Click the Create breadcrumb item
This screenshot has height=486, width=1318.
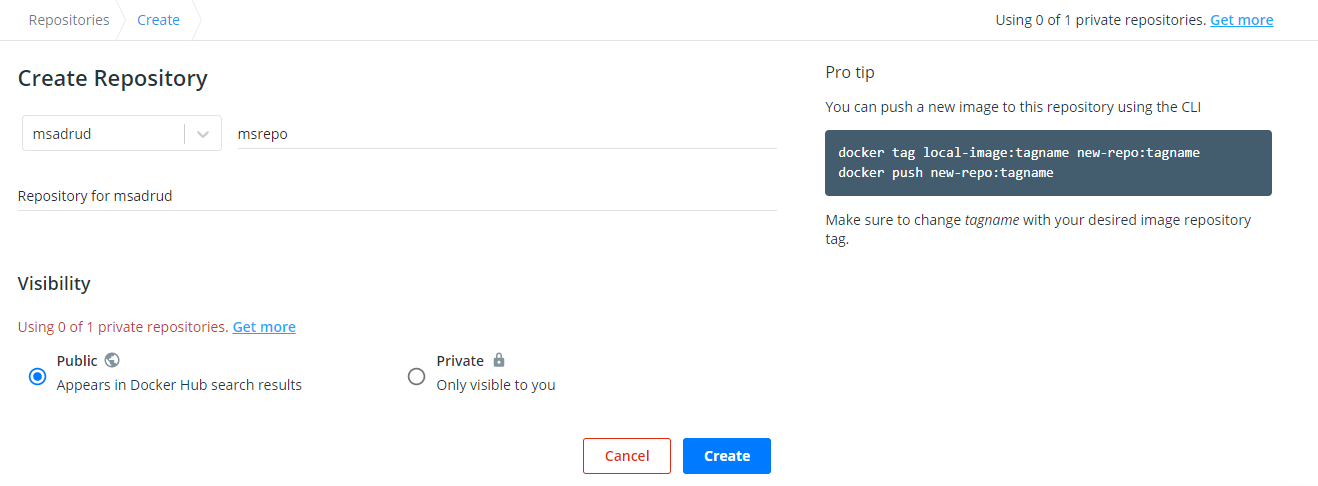(x=158, y=20)
